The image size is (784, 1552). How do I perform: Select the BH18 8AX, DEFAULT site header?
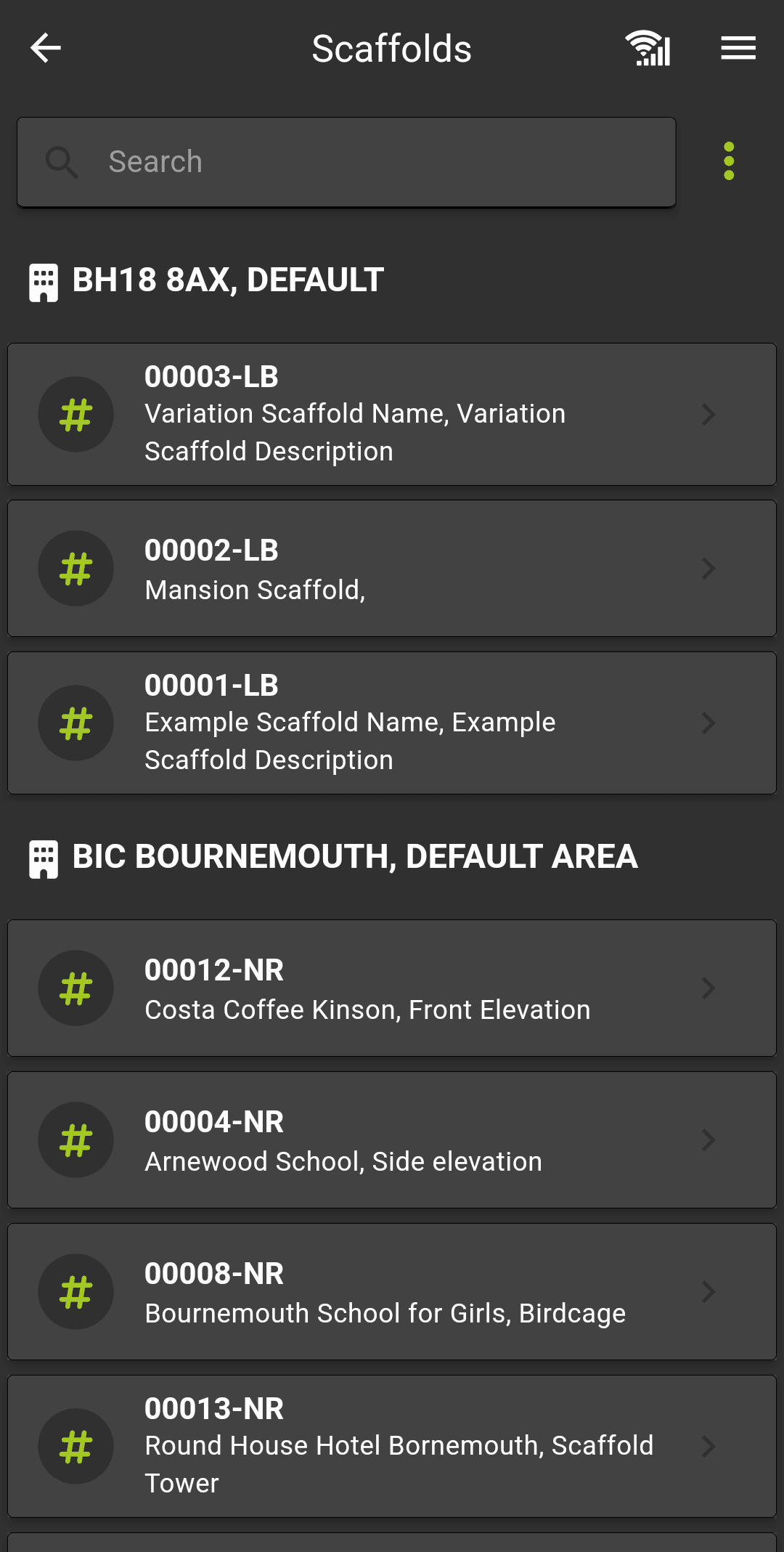point(228,280)
